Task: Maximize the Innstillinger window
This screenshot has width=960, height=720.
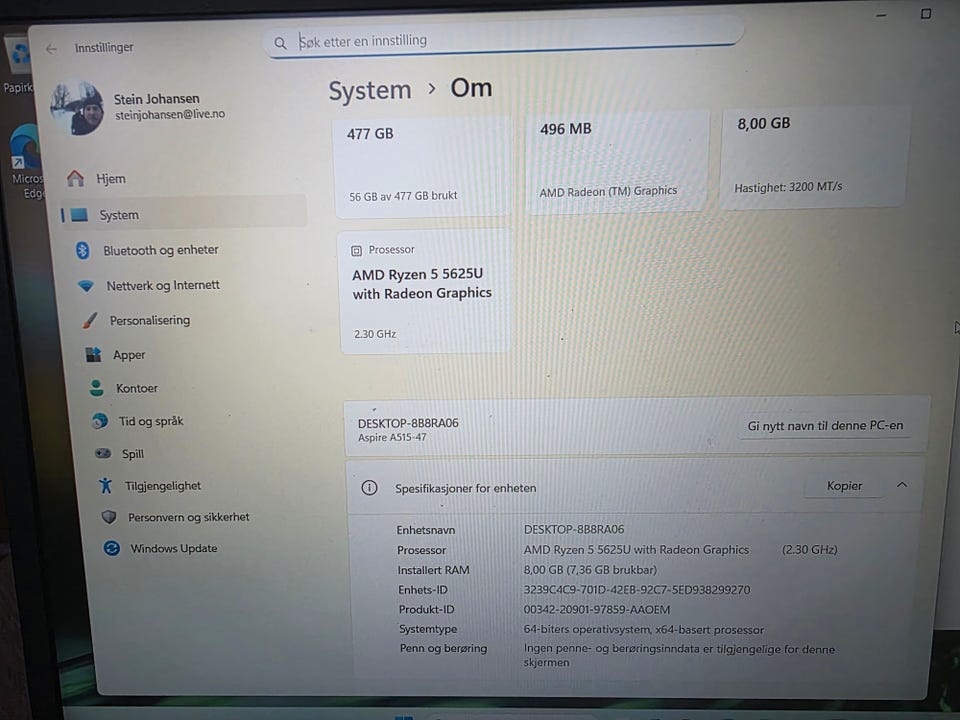Action: [x=926, y=13]
